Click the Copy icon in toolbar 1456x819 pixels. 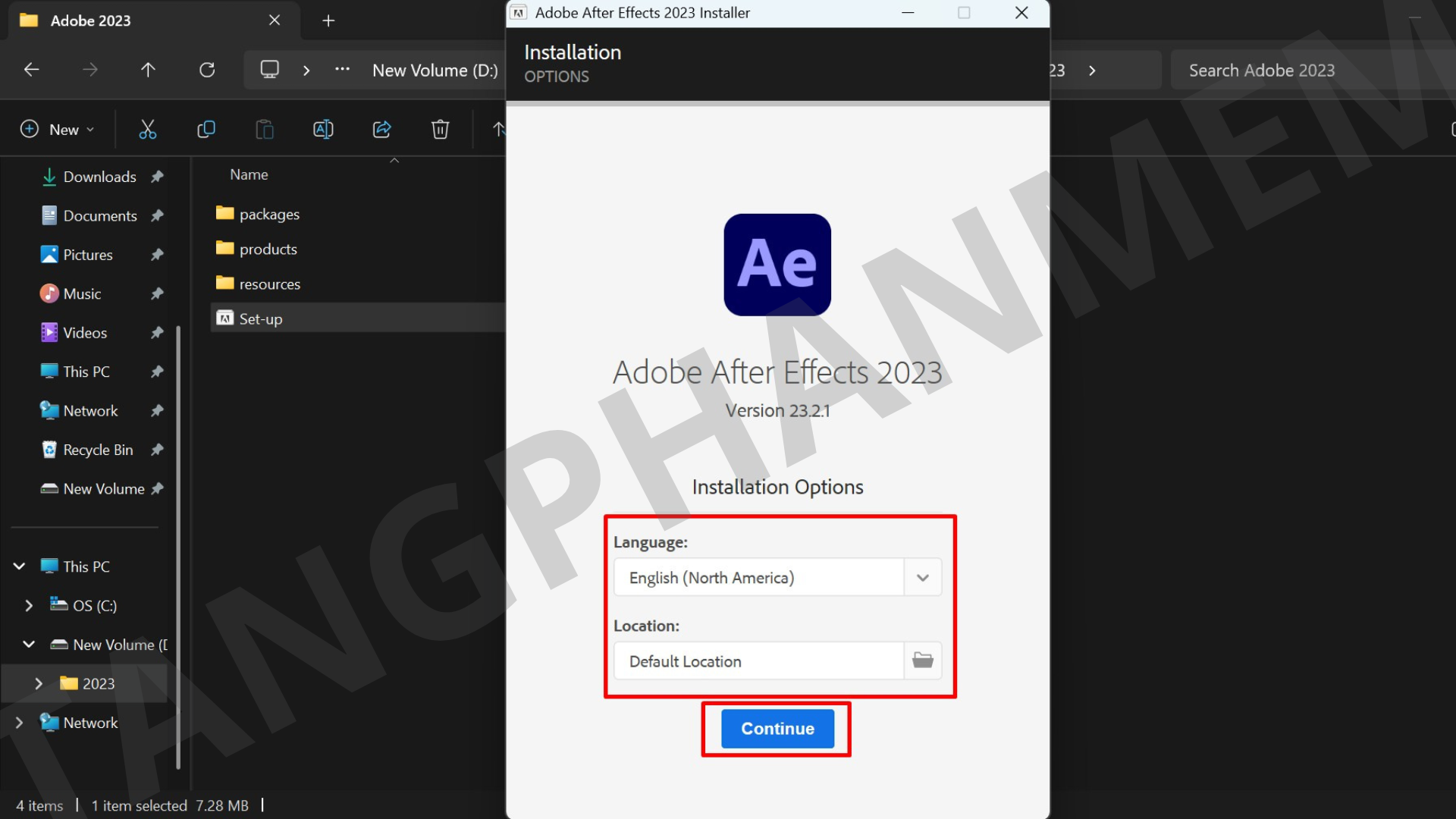pos(206,130)
